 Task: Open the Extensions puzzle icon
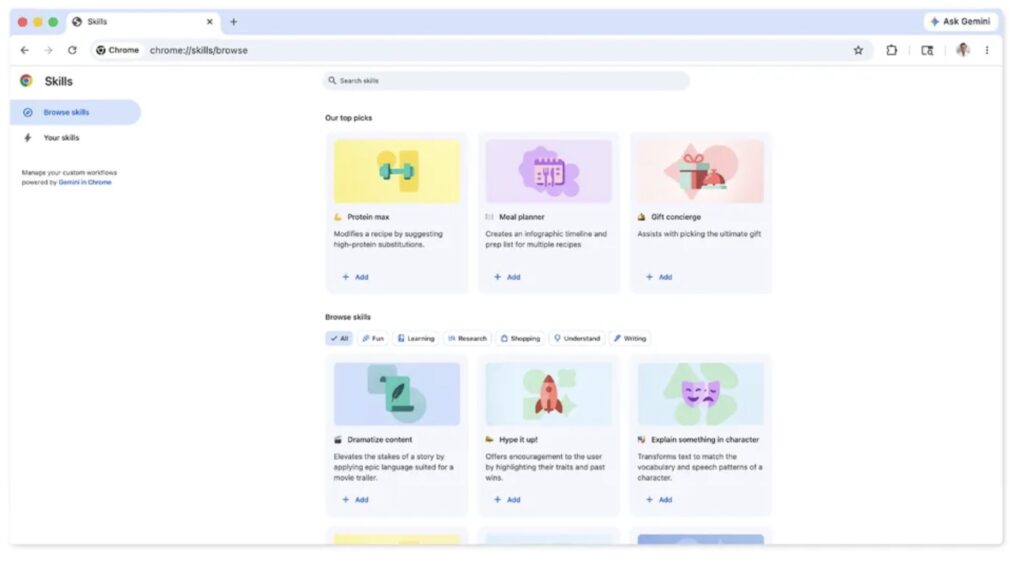click(x=891, y=50)
